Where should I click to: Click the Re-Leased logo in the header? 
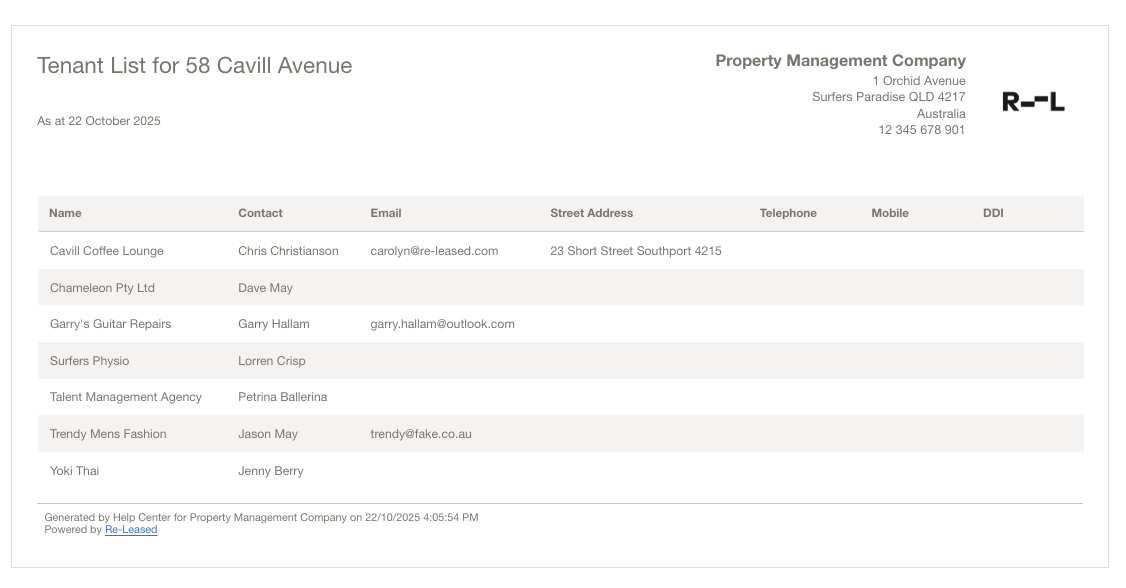click(1033, 102)
